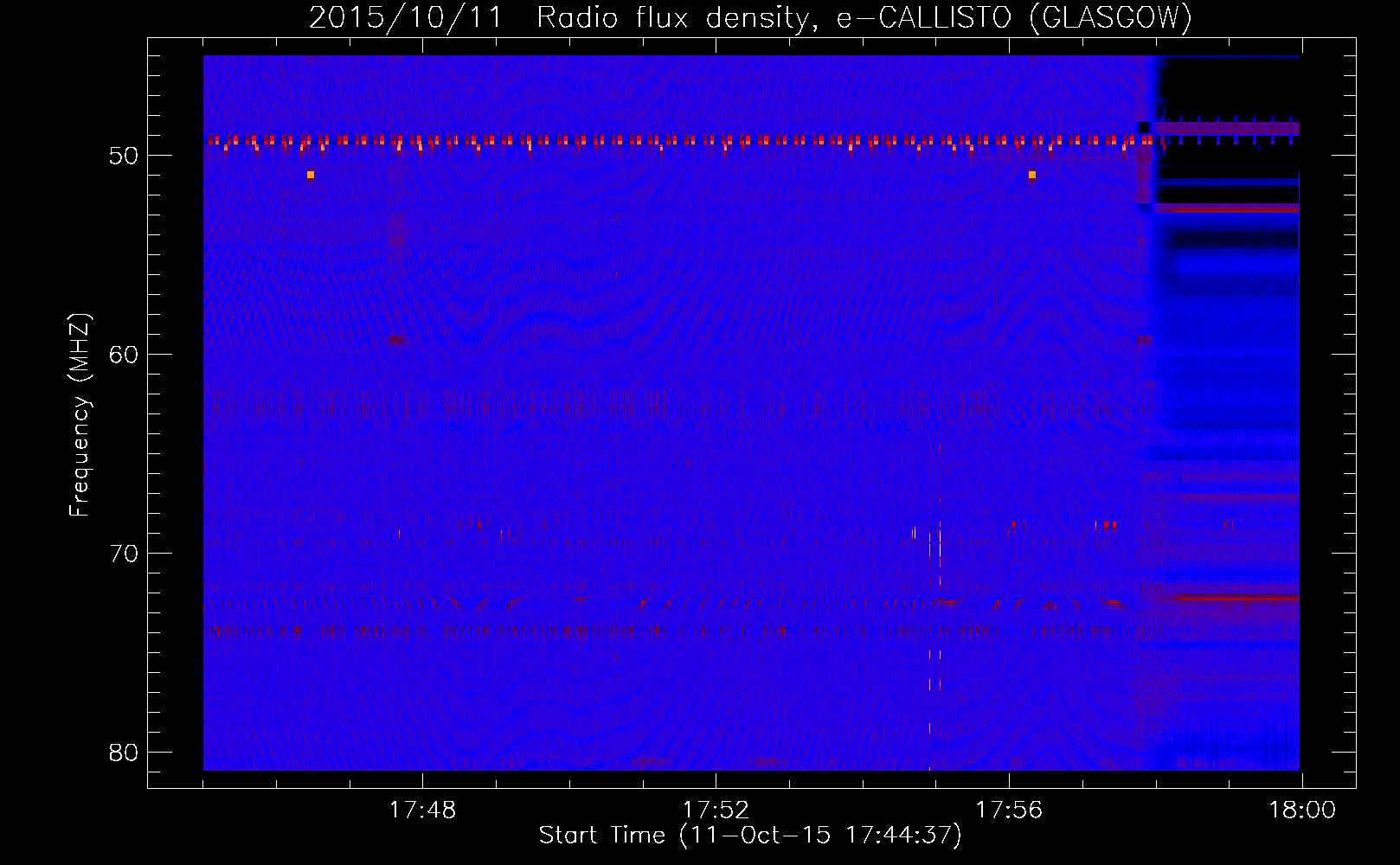The image size is (1400, 865).
Task: Click the 17:56 time tick label
Action: click(1009, 811)
